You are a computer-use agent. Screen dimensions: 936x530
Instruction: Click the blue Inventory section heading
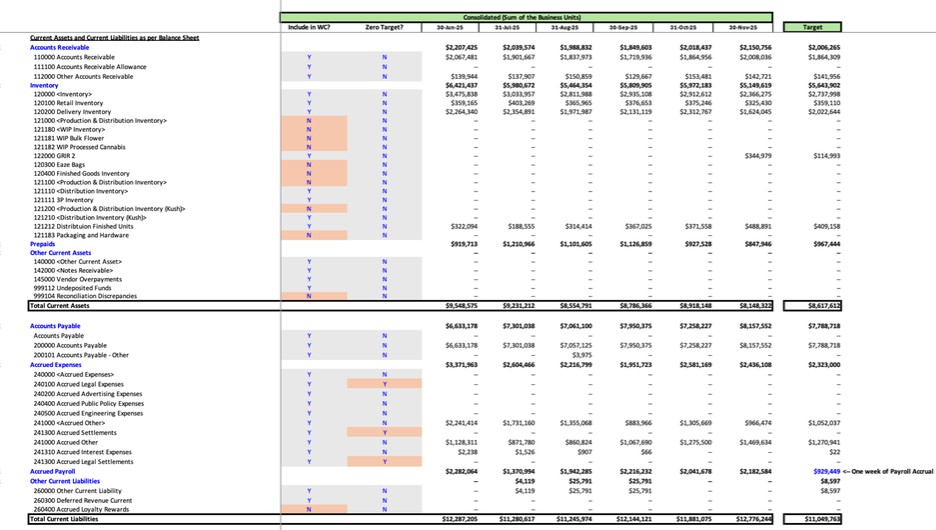pyautogui.click(x=45, y=85)
